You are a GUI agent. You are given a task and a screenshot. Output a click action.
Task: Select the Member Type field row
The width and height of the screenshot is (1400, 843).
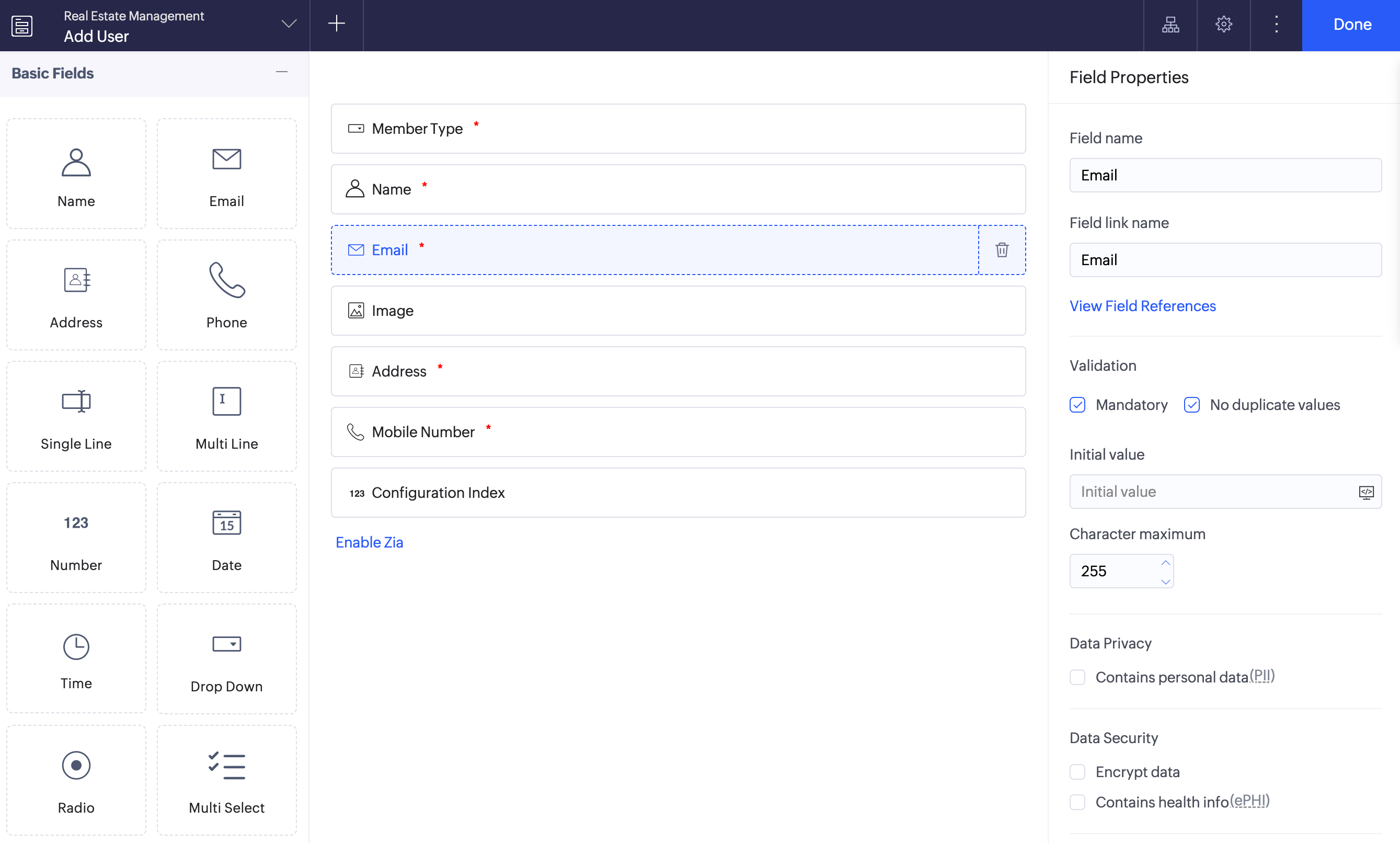click(x=678, y=129)
